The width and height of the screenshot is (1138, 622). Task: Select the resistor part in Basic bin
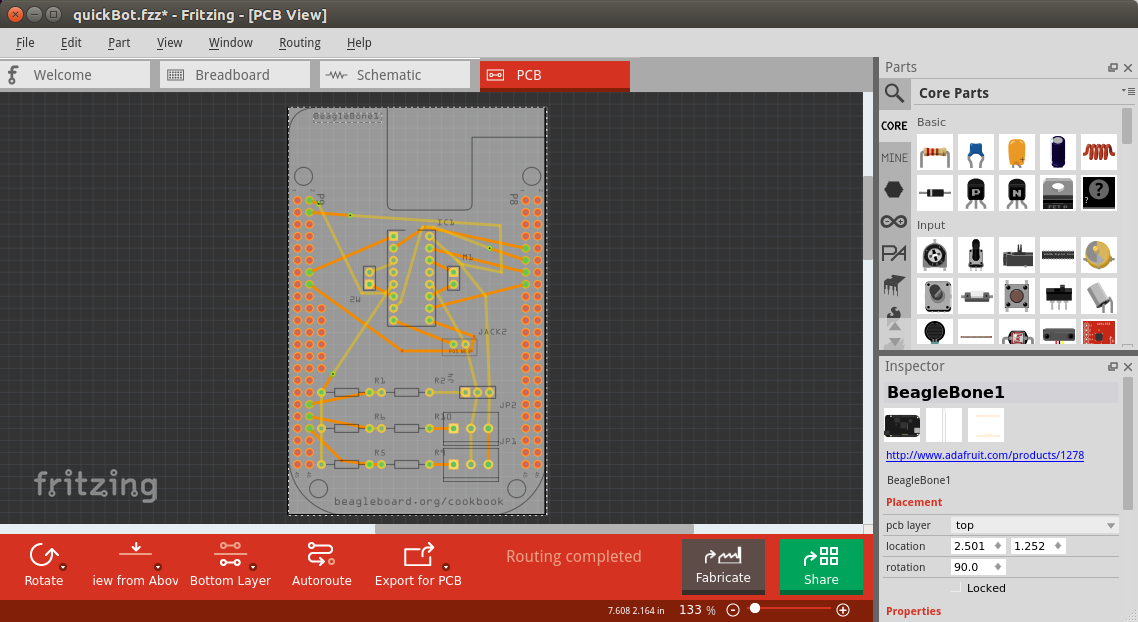(x=934, y=152)
